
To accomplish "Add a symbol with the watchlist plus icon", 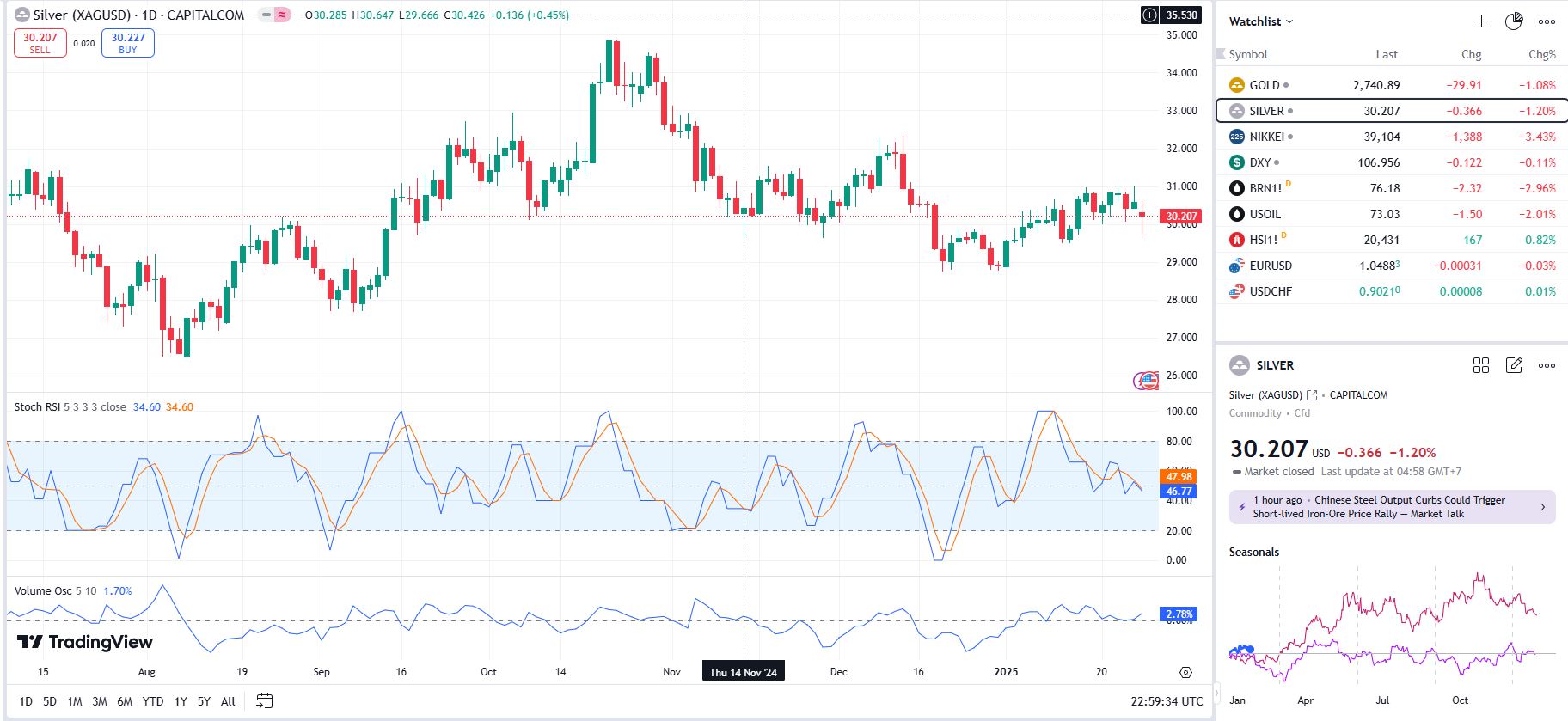I will point(1481,21).
